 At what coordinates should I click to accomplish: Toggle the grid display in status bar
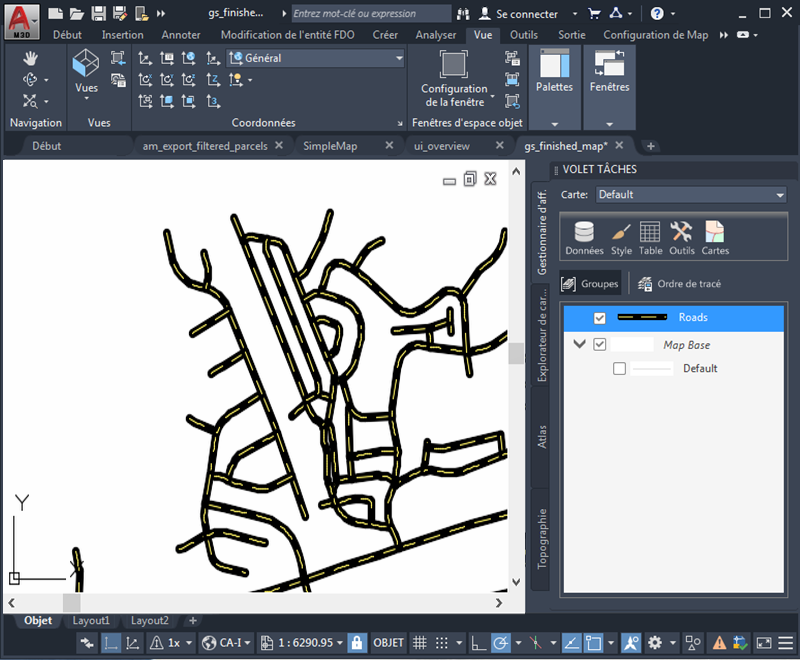(x=419, y=643)
